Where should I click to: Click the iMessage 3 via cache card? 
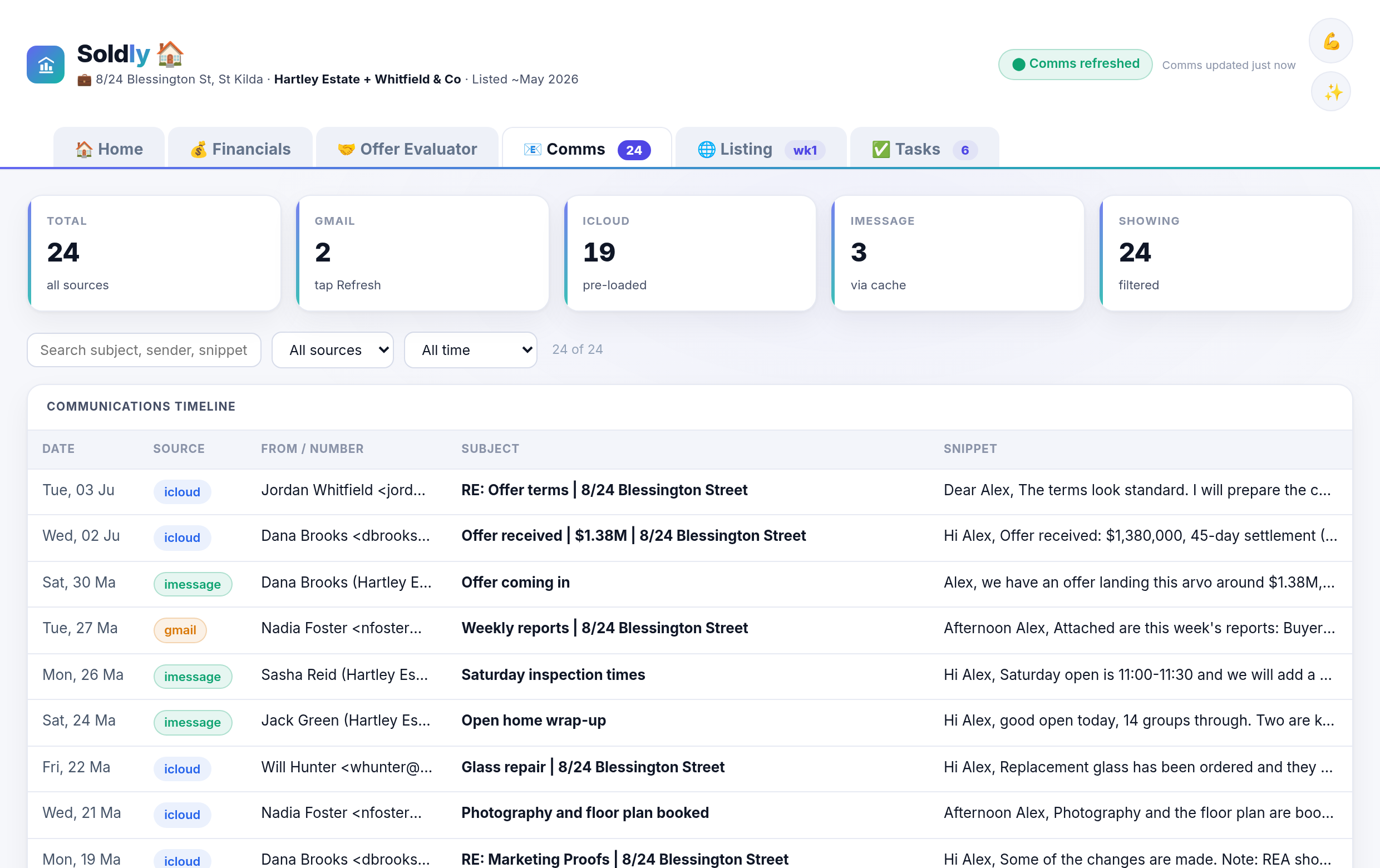coord(958,253)
